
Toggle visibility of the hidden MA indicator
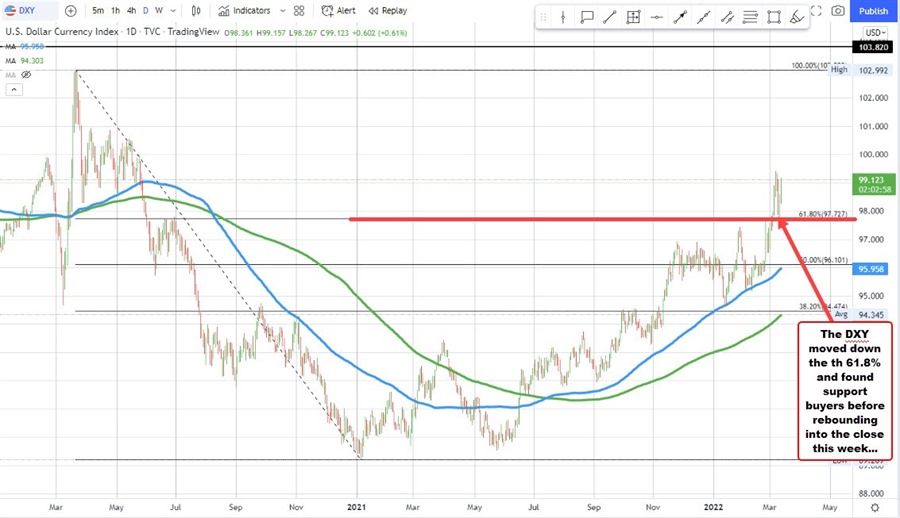point(26,75)
